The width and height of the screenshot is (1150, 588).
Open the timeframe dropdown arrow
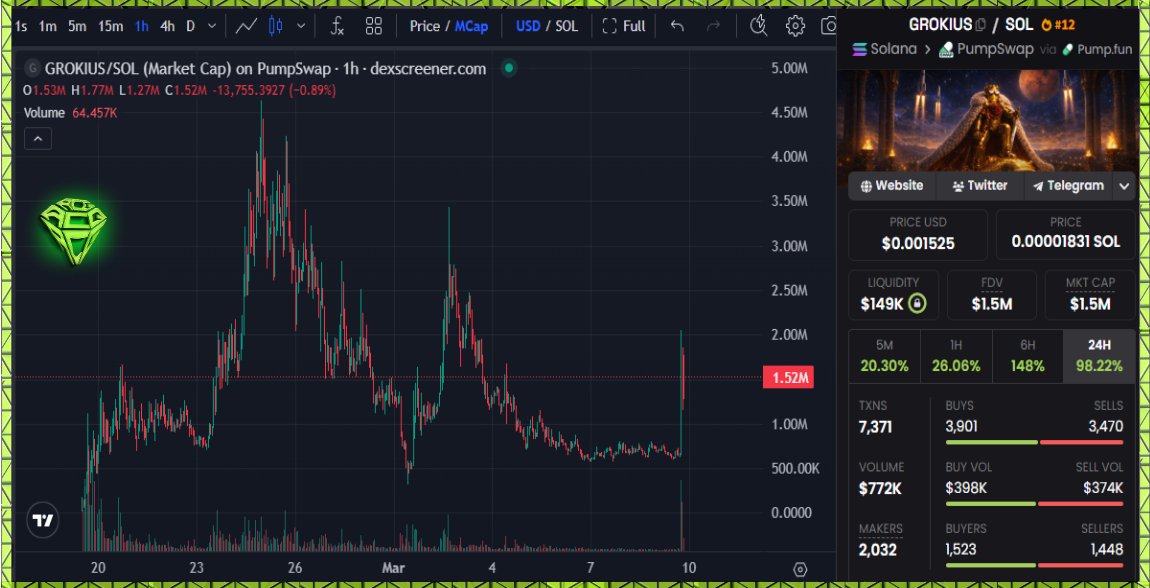(x=212, y=26)
